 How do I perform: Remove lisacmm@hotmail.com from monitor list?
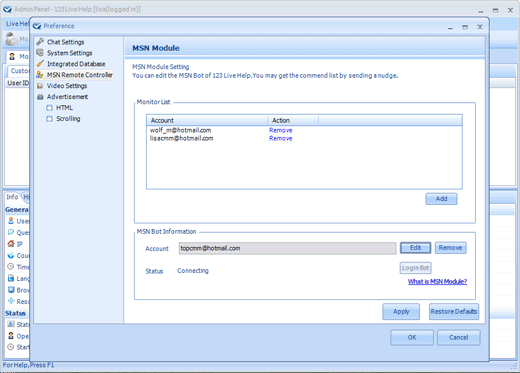click(281, 138)
